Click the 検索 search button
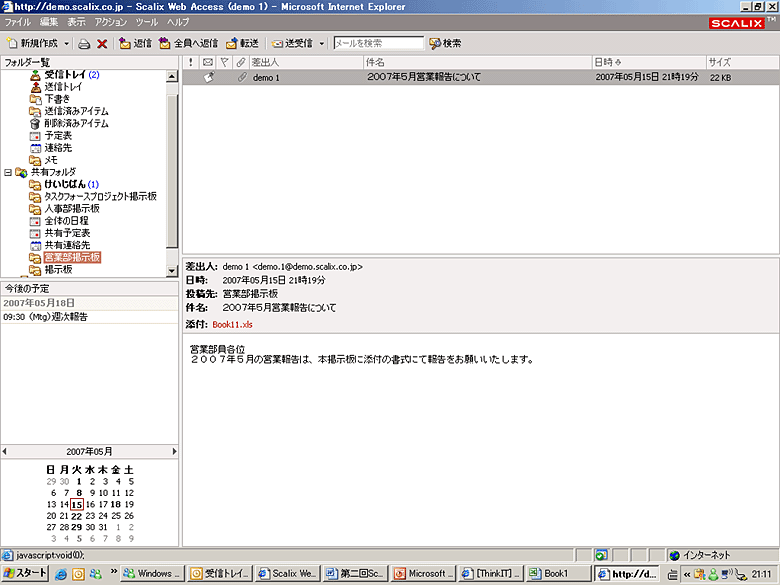 point(445,44)
